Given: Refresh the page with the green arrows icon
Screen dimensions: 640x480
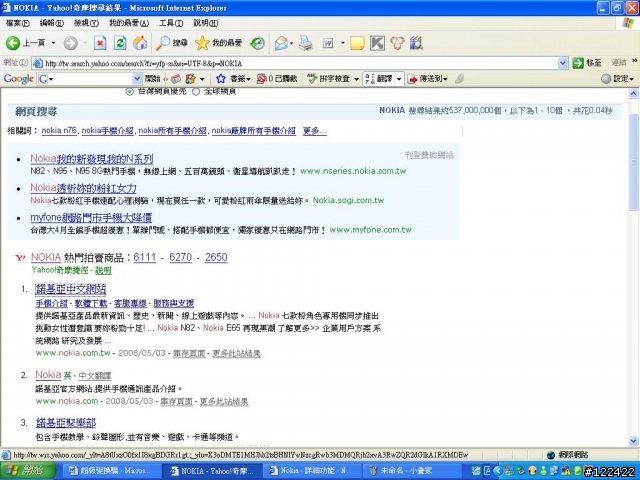Looking at the screenshot, I should click(120, 43).
